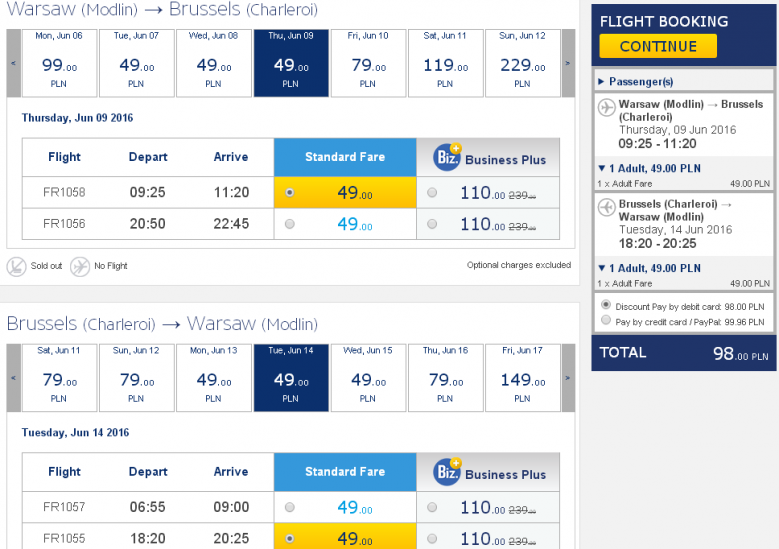Click the yellow CONTINUE button
The width and height of the screenshot is (779, 549).
(658, 46)
